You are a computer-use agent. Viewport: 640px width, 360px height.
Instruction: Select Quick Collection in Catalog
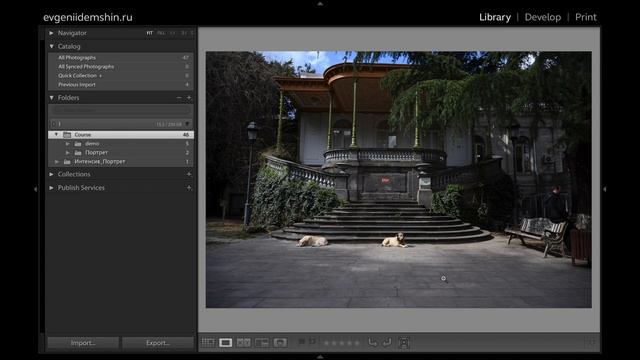[x=121, y=76]
